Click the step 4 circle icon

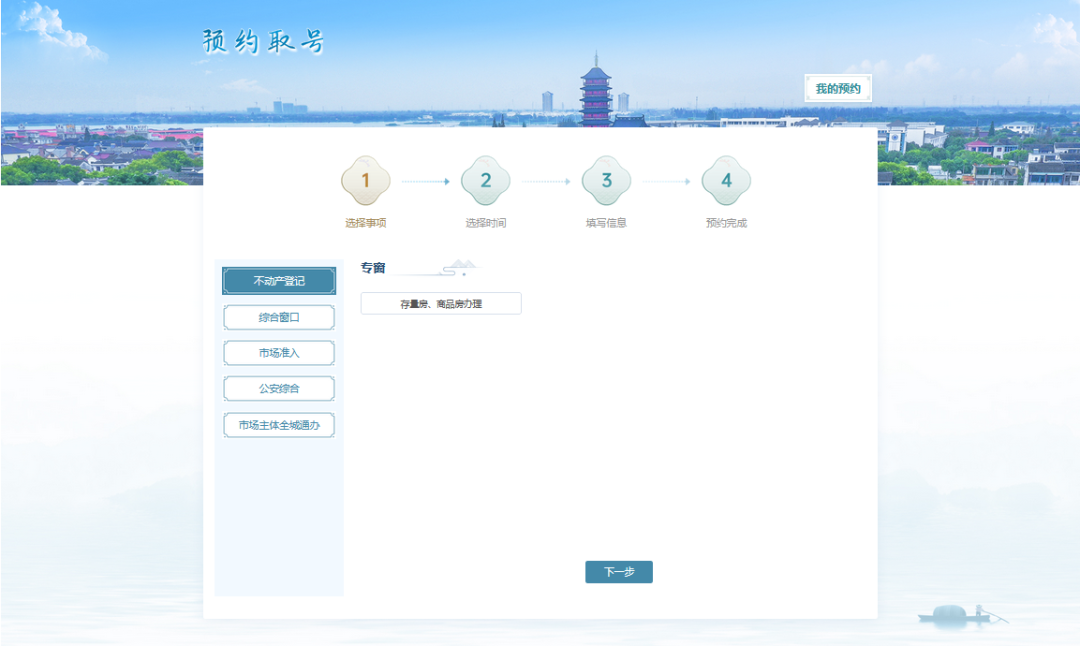pos(726,181)
